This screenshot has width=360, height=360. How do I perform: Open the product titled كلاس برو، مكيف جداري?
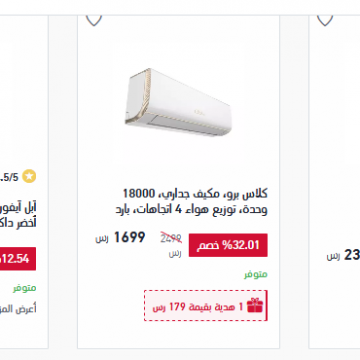click(x=191, y=202)
